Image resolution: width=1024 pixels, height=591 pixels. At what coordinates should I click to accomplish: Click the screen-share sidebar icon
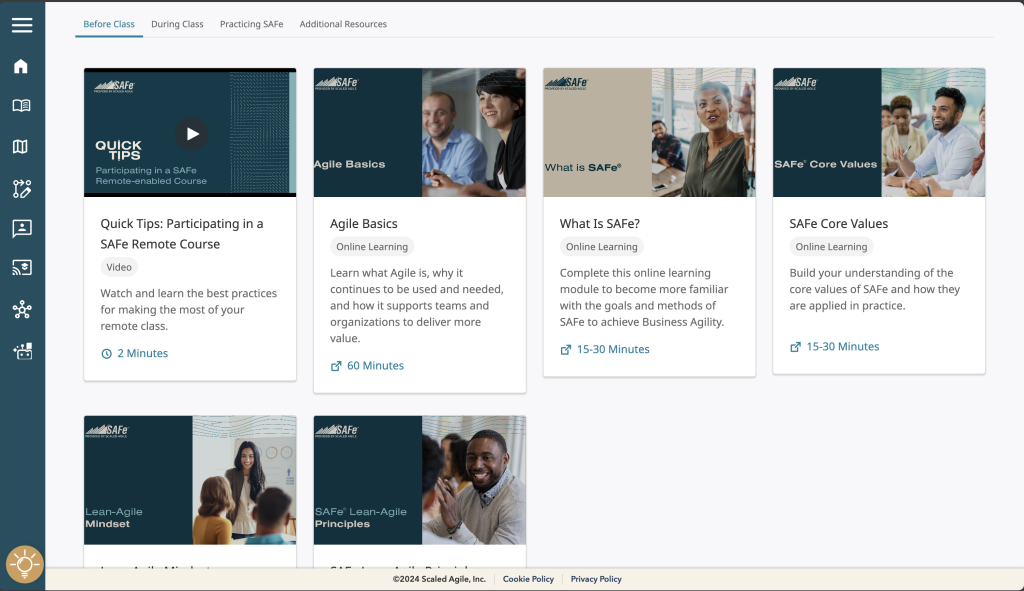coord(22,268)
